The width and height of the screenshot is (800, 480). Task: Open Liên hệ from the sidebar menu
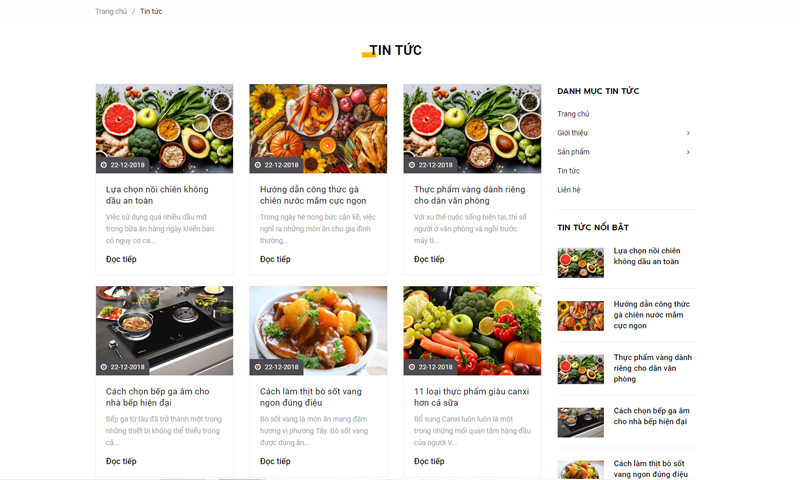coord(568,190)
